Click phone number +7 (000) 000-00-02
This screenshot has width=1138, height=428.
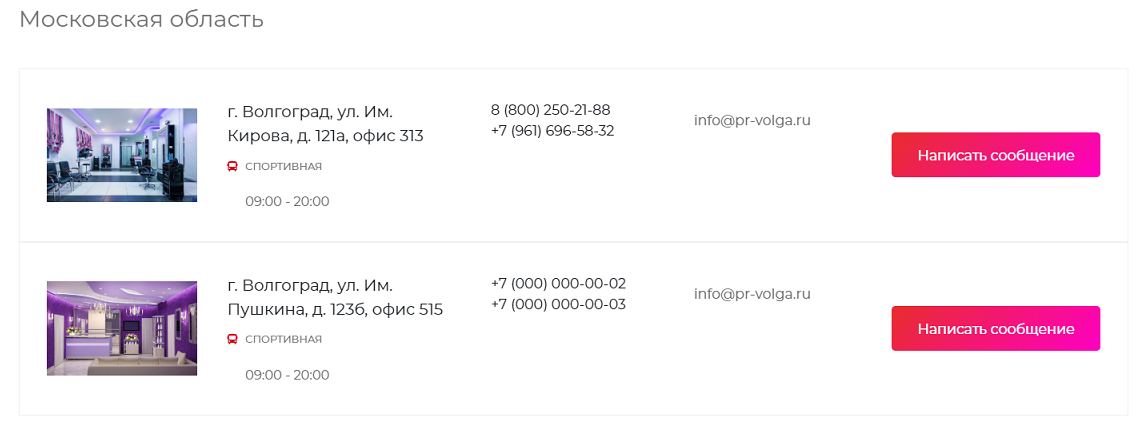[558, 284]
